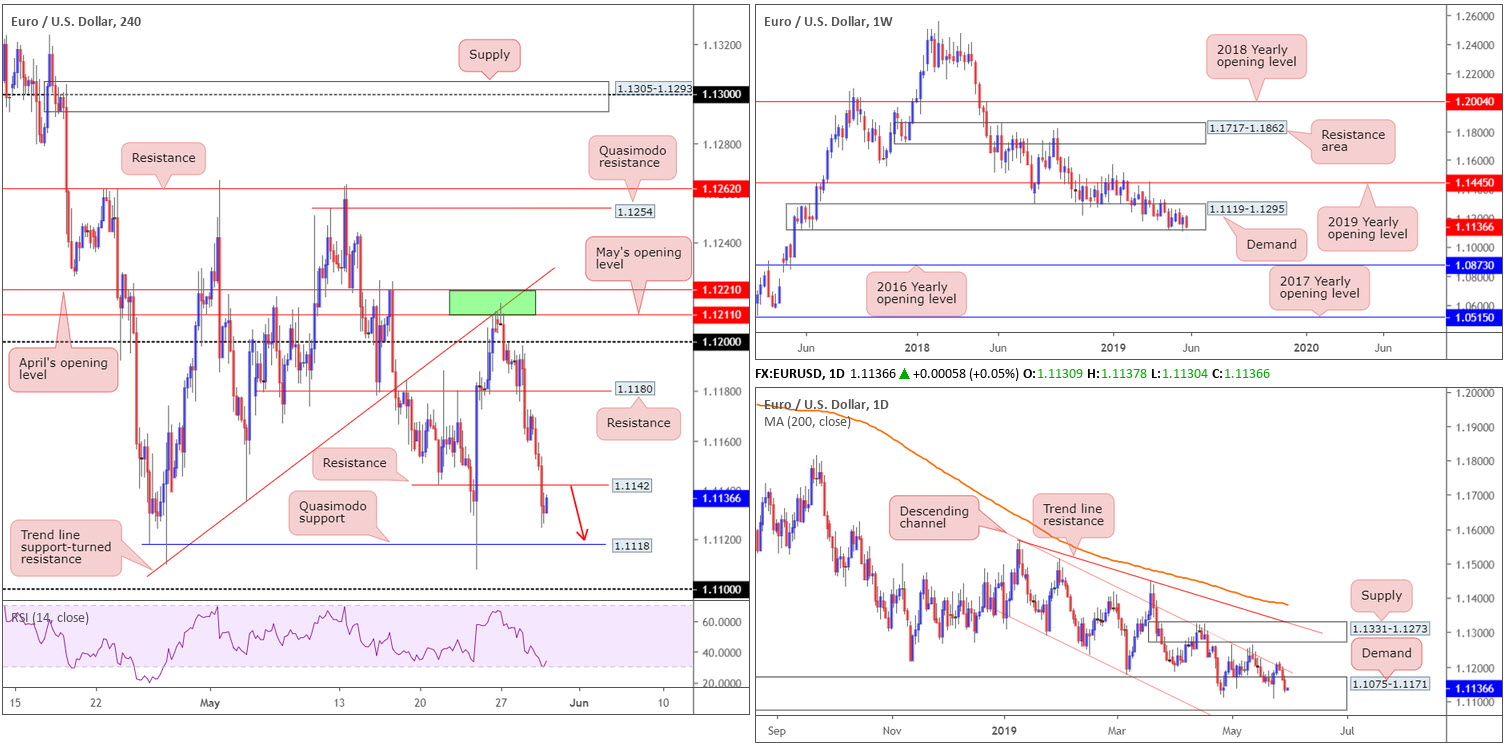Click the RSI (14, close) indicator label

pos(49,617)
